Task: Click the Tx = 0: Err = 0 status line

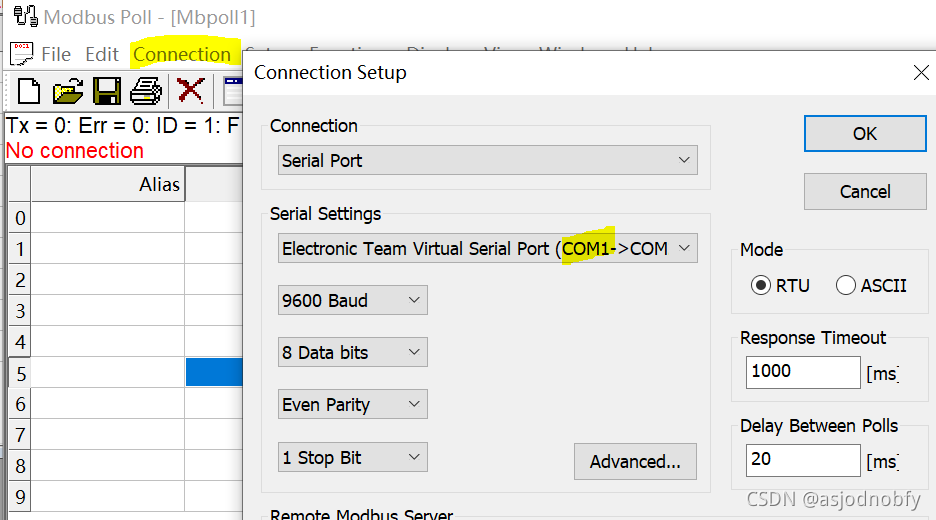Action: tap(122, 126)
